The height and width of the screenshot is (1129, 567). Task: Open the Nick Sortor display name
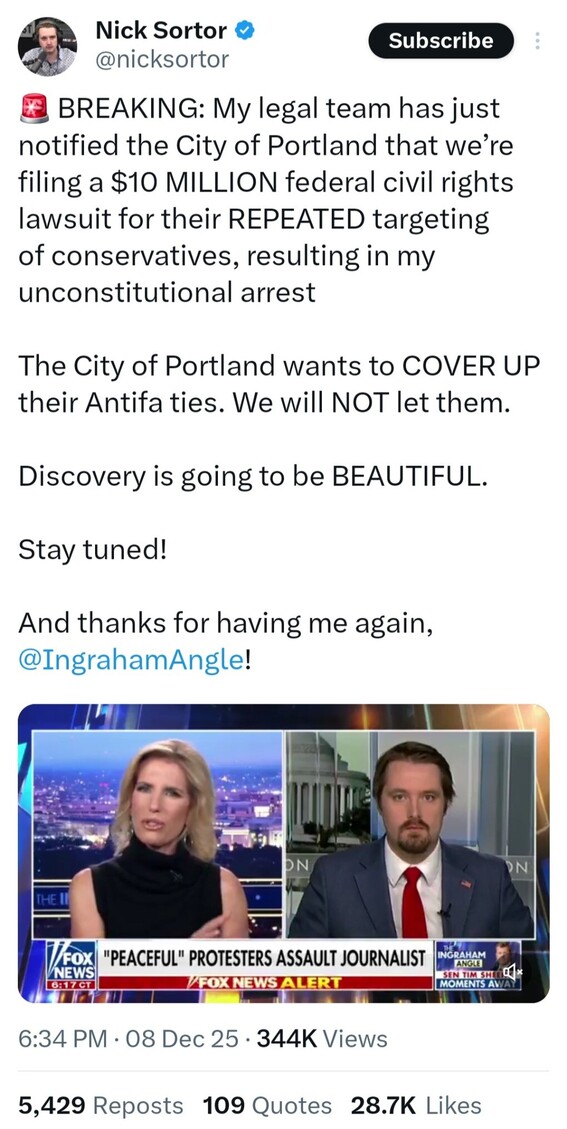162,30
